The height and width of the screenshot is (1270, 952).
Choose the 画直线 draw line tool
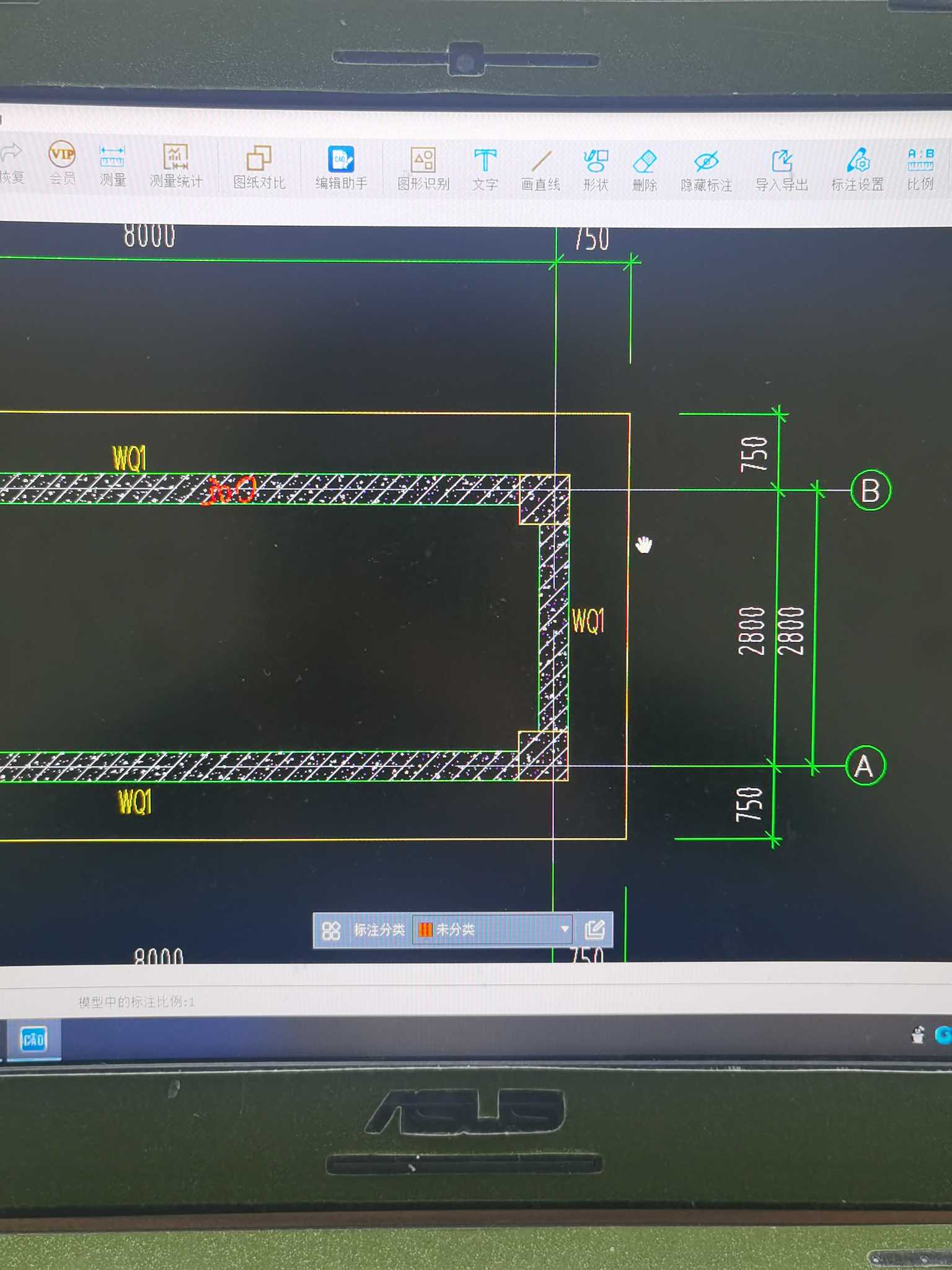coord(540,170)
